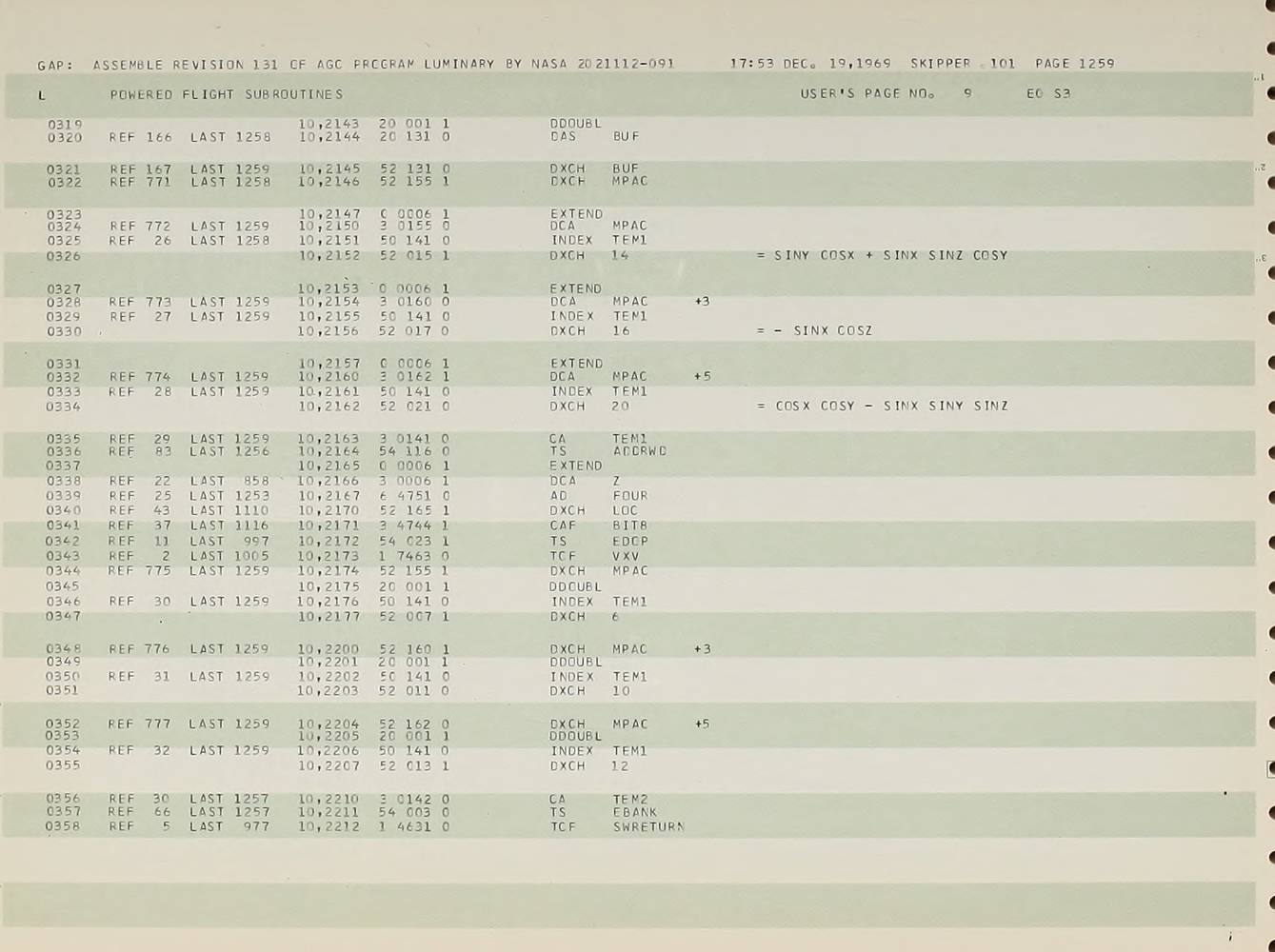Screen dimensions: 1275x952
Task: Click the reference 'REF 166'
Action: point(141,137)
